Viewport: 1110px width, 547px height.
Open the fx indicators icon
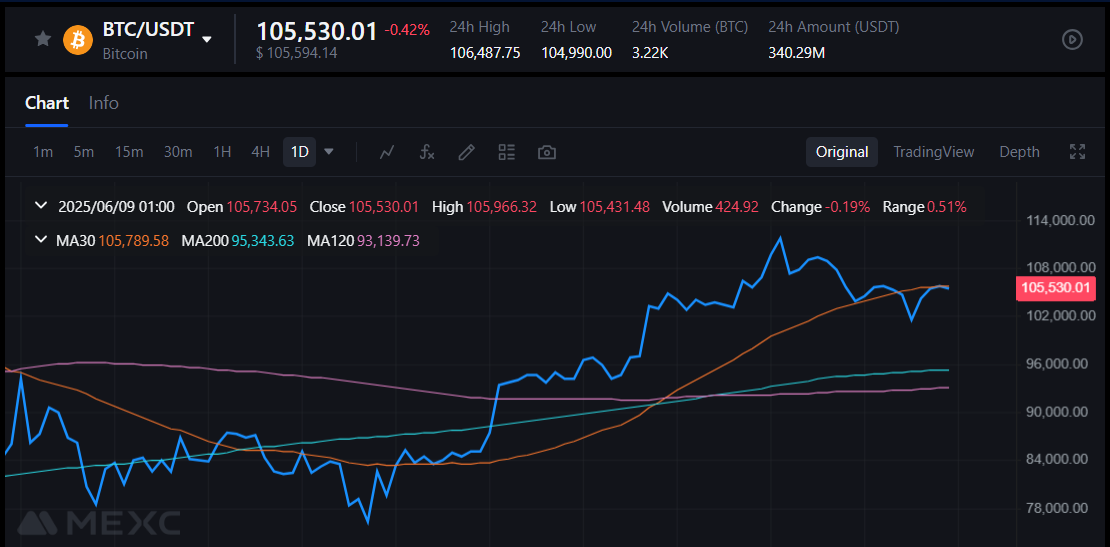coord(427,152)
